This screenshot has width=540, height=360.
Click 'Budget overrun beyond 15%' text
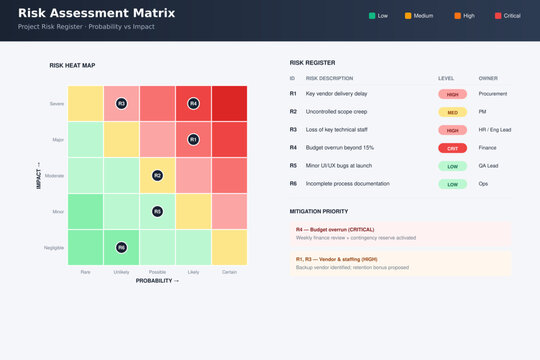[340, 147]
